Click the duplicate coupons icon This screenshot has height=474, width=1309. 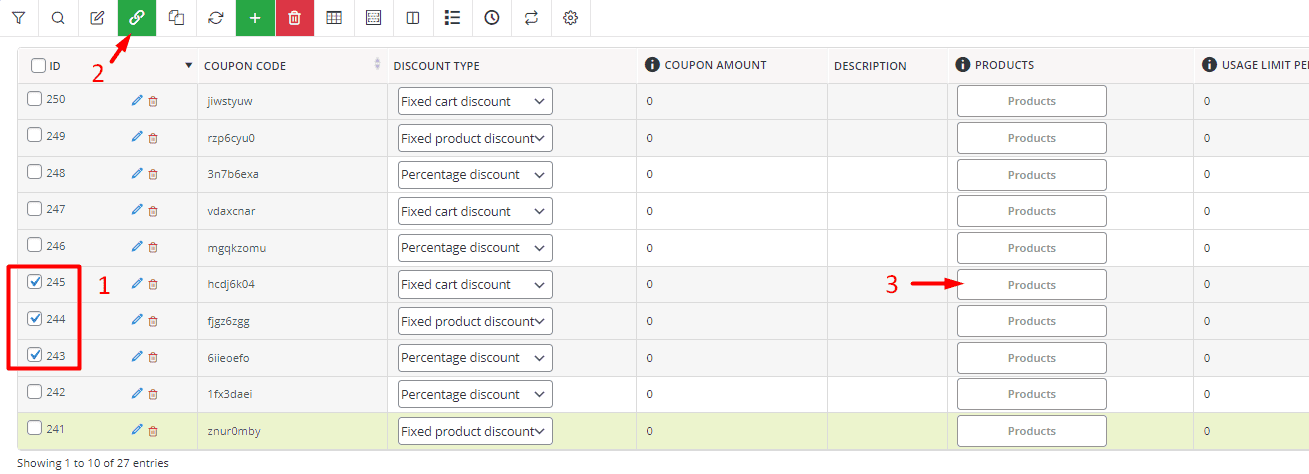[177, 18]
